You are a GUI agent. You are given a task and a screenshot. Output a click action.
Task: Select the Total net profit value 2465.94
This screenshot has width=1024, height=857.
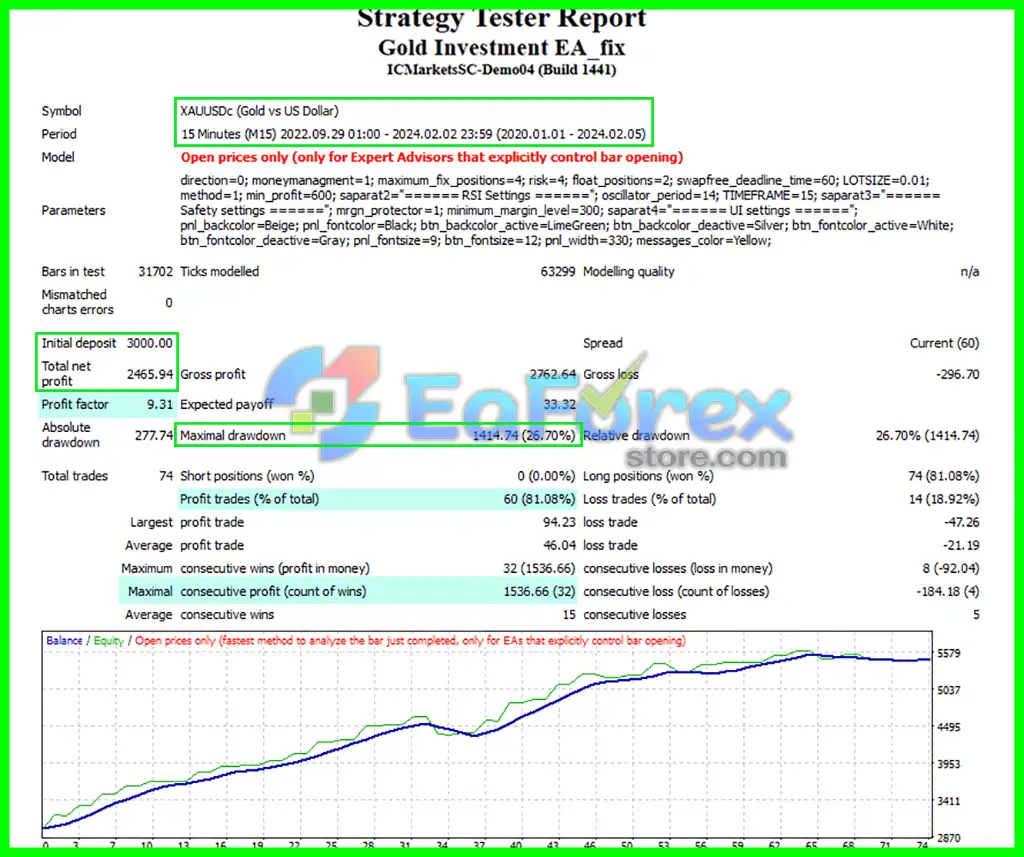pos(150,374)
